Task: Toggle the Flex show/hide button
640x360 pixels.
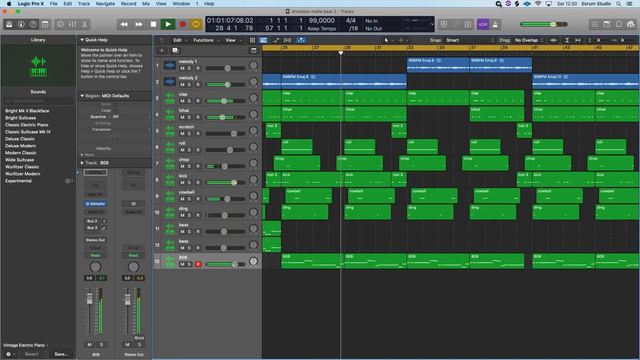Action: tap(288, 40)
